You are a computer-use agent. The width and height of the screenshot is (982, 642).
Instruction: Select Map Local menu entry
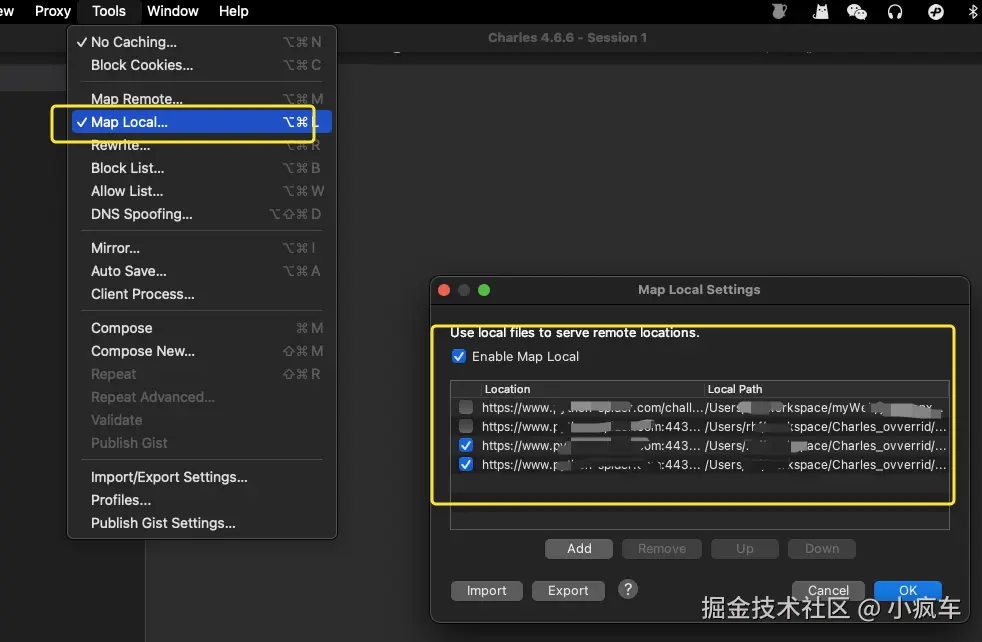pyautogui.click(x=202, y=122)
